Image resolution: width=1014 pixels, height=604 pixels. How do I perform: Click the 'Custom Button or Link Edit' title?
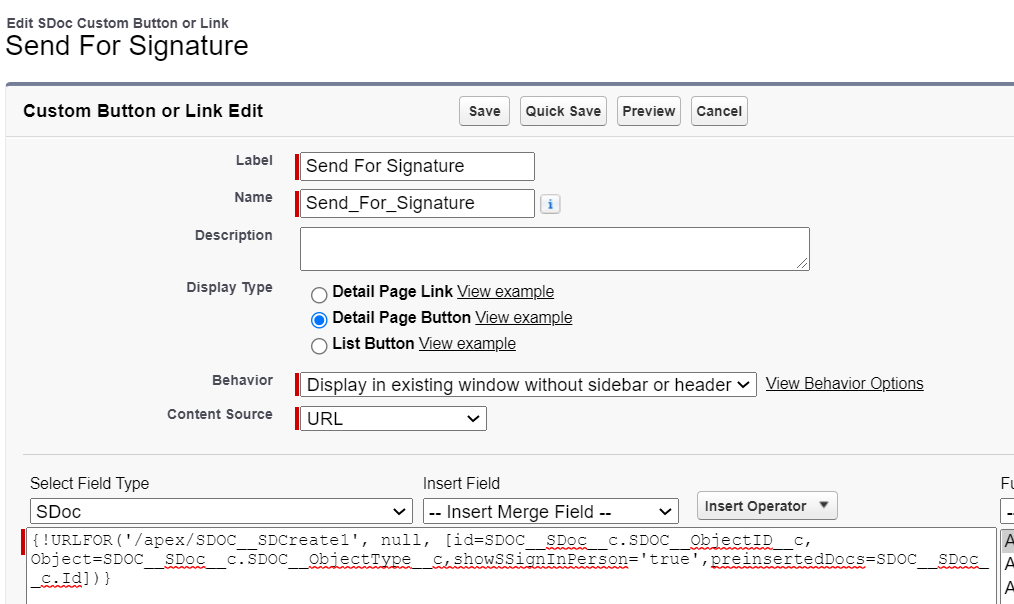[x=143, y=111]
